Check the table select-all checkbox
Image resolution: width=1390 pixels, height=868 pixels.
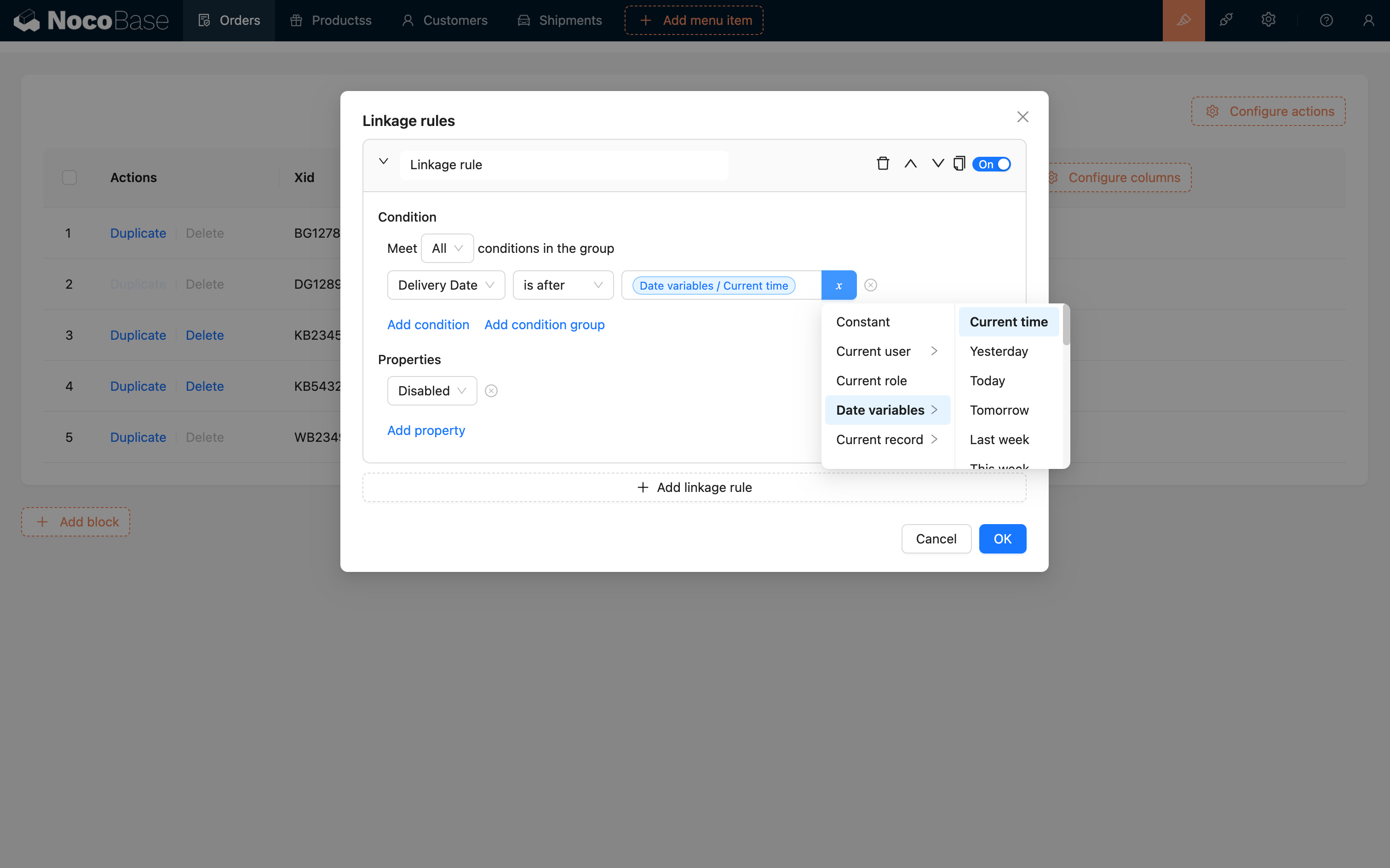click(69, 177)
